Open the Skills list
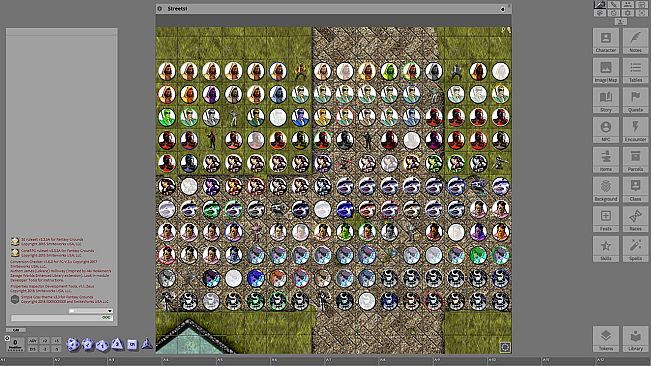 [x=606, y=249]
